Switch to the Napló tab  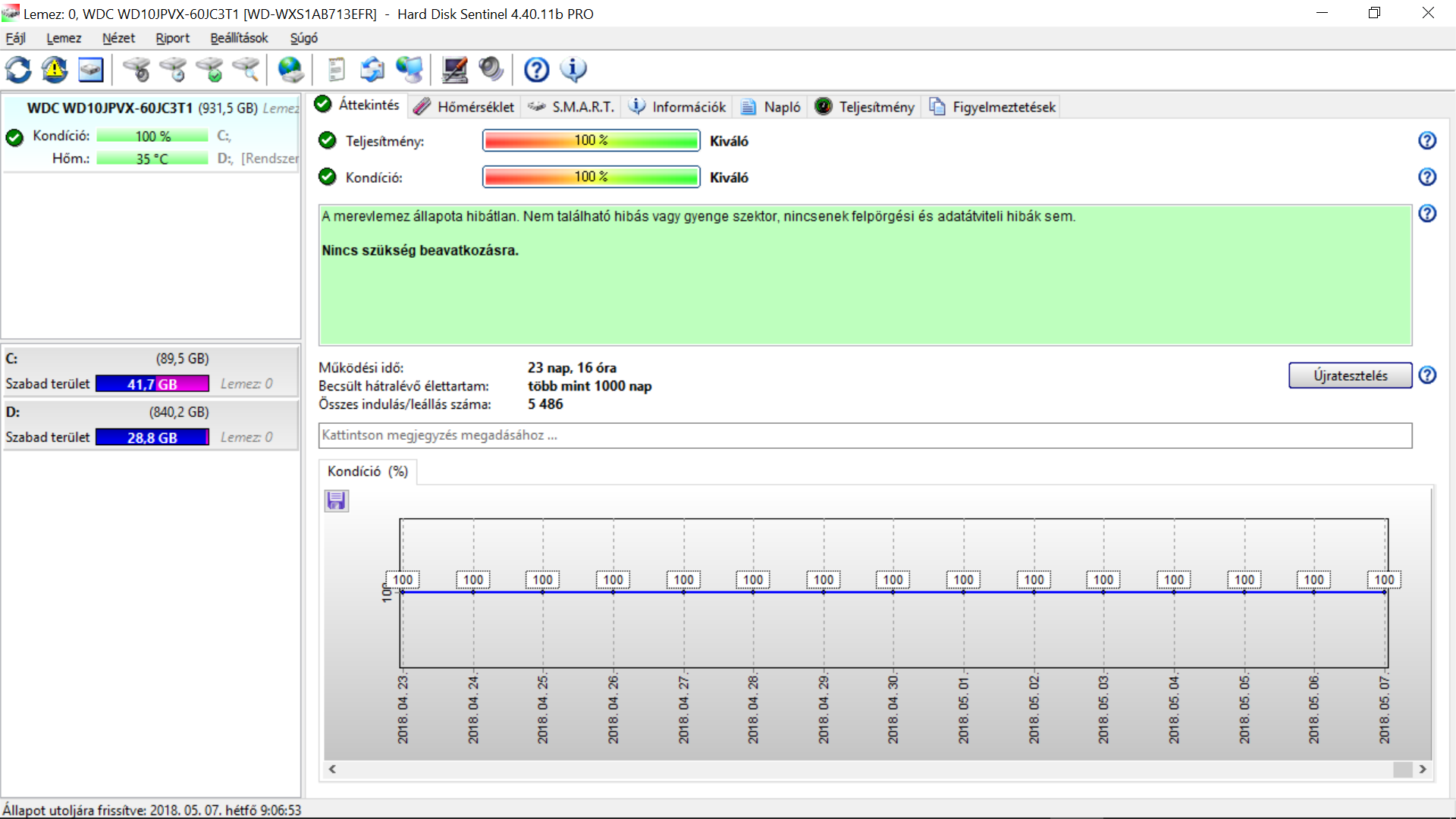tap(770, 107)
